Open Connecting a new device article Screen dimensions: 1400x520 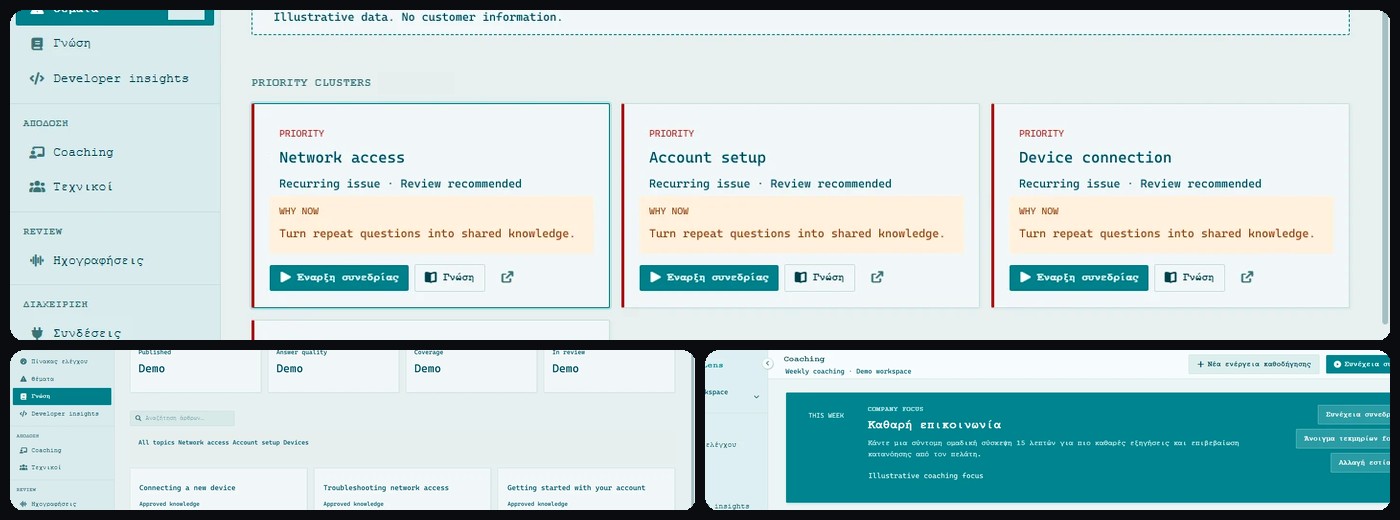[218, 489]
